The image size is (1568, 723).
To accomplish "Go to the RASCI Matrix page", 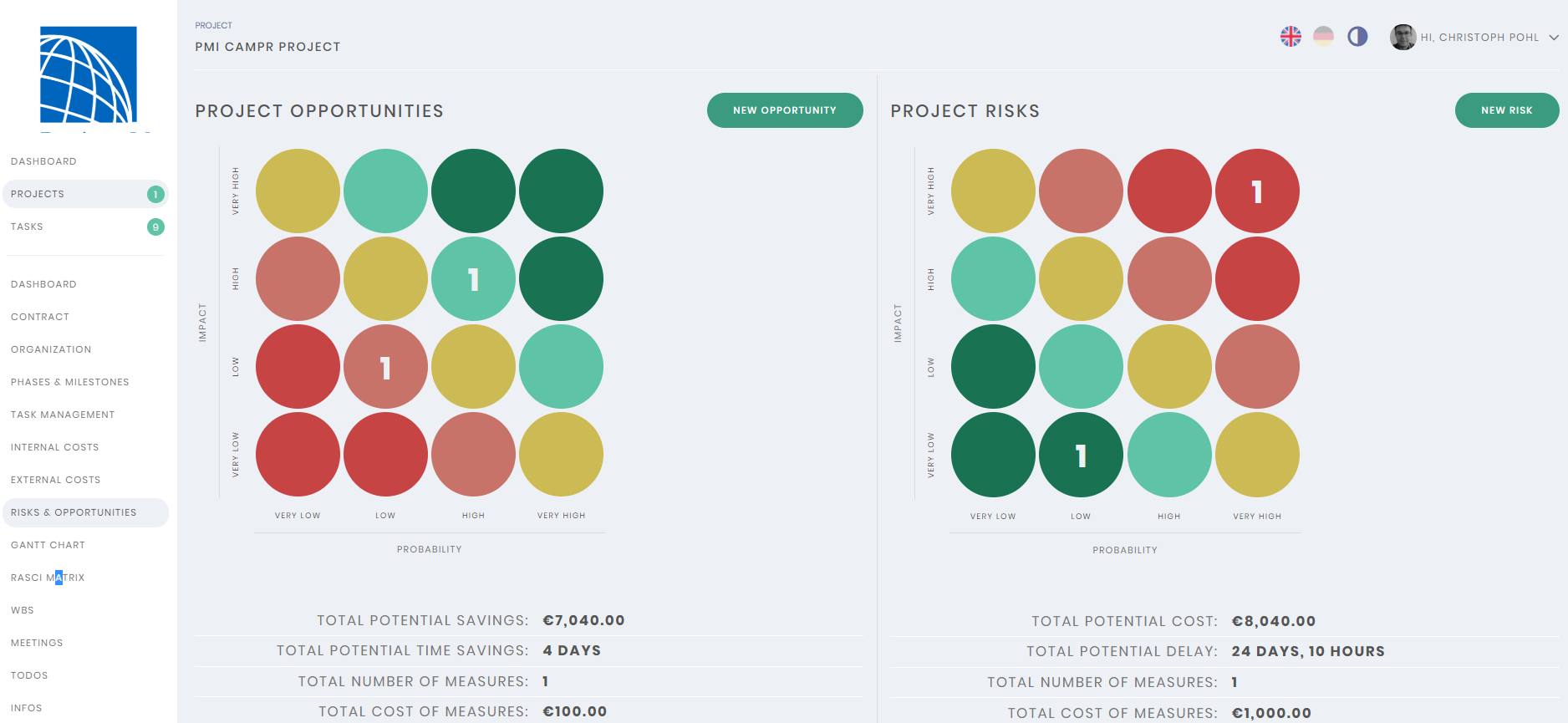I will [x=48, y=578].
